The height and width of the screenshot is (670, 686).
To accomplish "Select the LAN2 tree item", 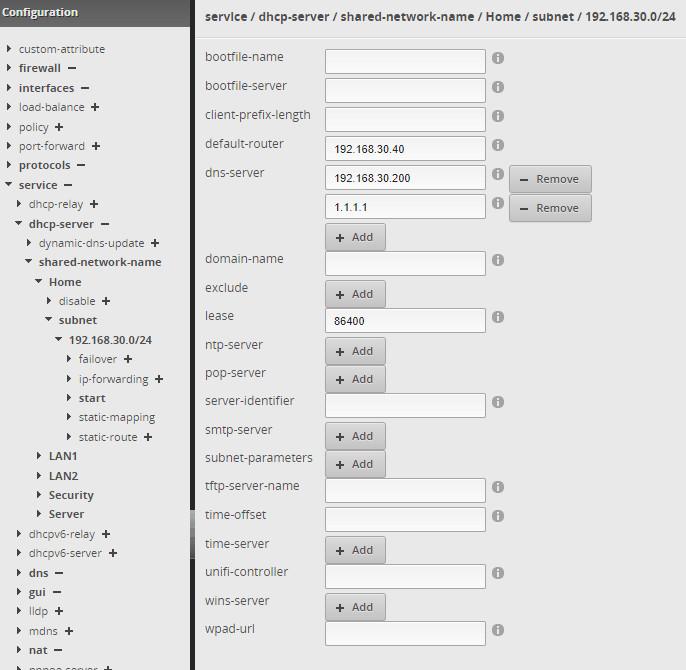I will 63,476.
